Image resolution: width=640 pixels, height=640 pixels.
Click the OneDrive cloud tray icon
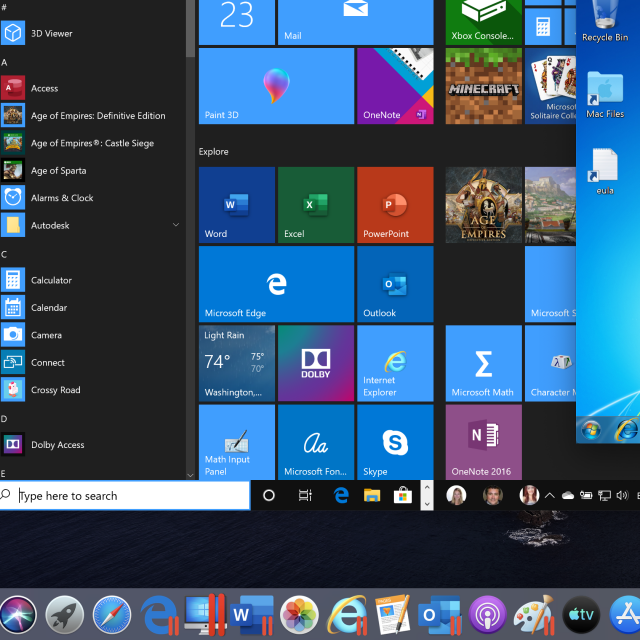(x=568, y=496)
